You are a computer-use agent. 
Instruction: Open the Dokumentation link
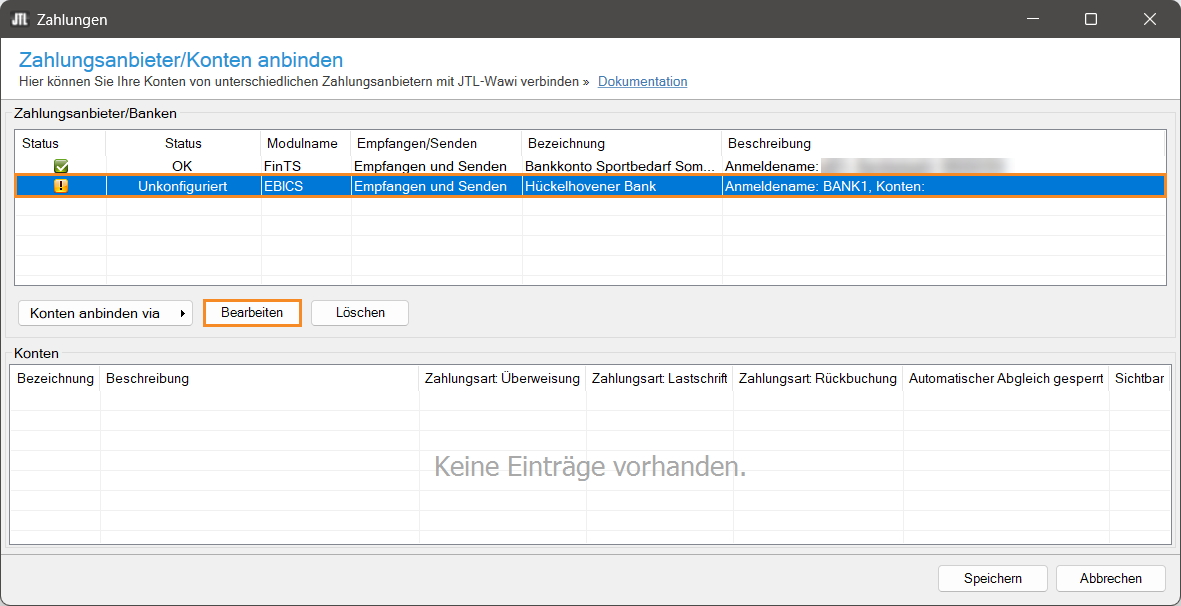642,81
